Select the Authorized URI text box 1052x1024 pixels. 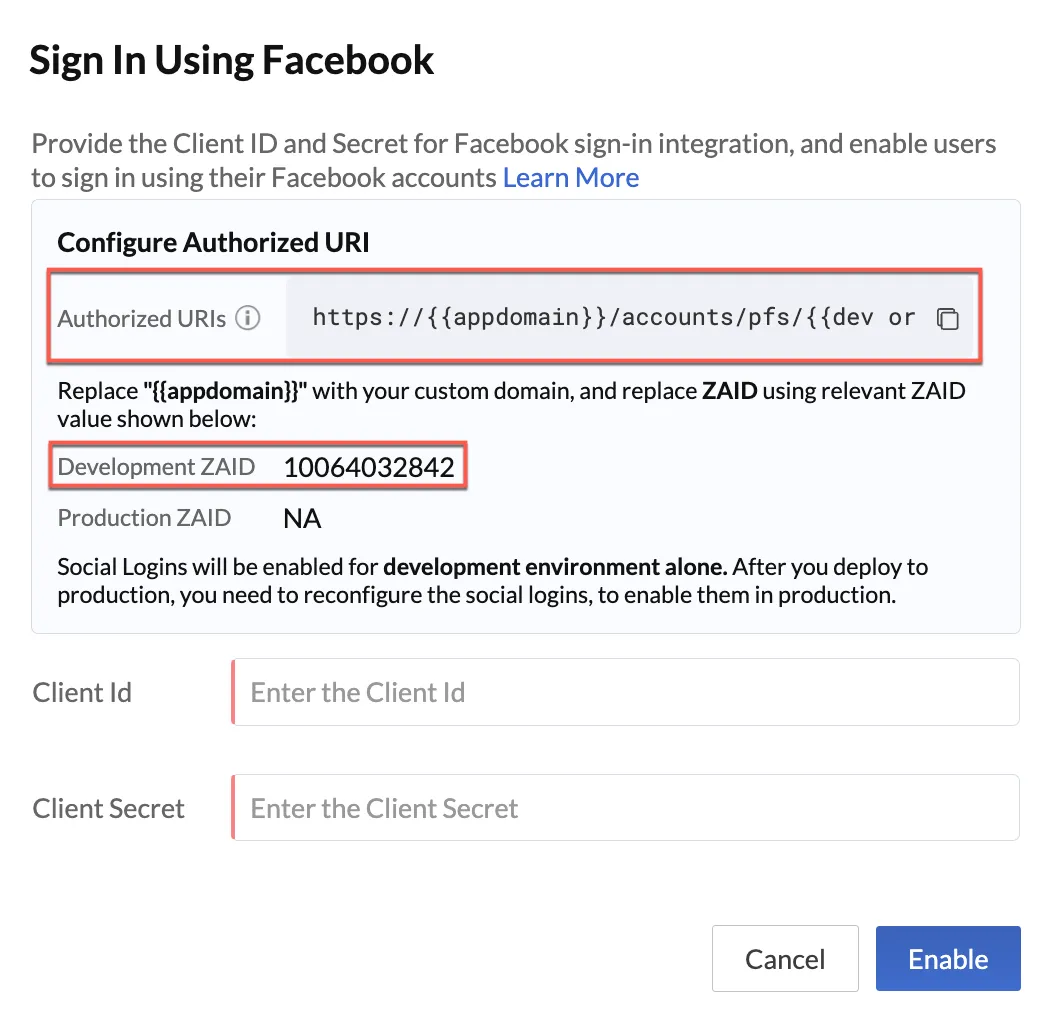pos(629,317)
